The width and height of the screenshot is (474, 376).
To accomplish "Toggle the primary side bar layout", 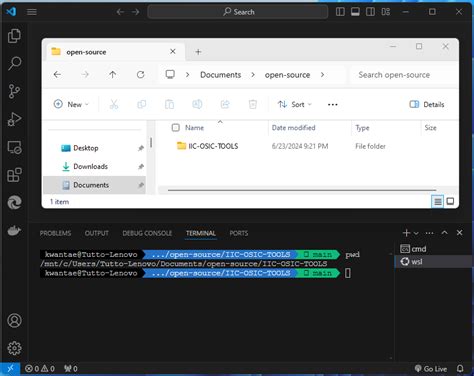I will pos(340,12).
